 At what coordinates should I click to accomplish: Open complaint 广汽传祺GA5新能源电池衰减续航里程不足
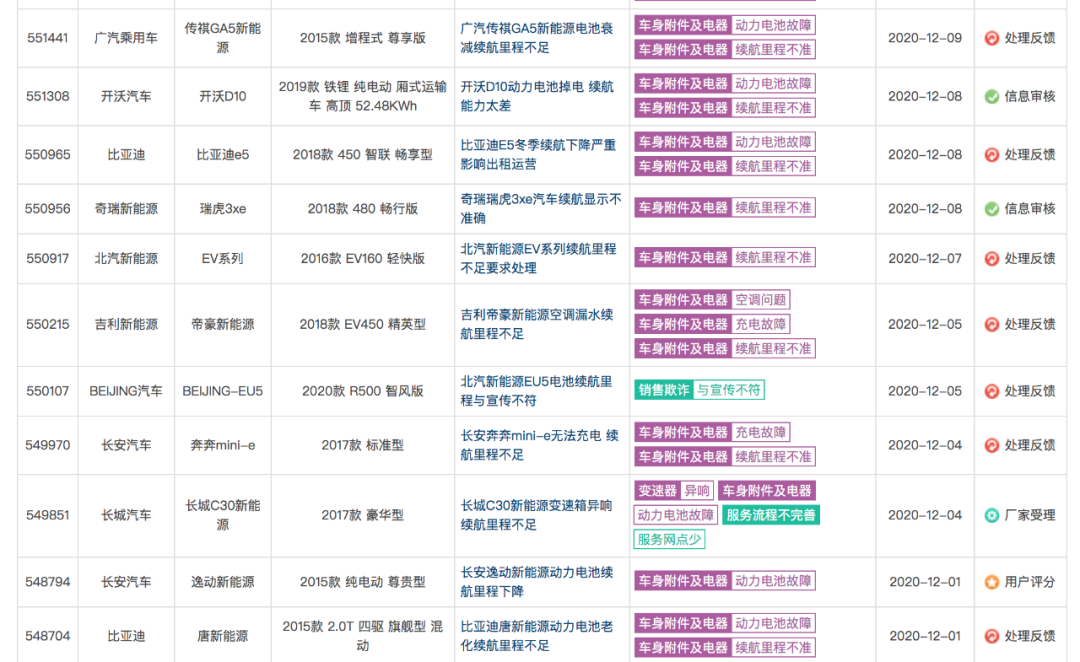pos(537,38)
